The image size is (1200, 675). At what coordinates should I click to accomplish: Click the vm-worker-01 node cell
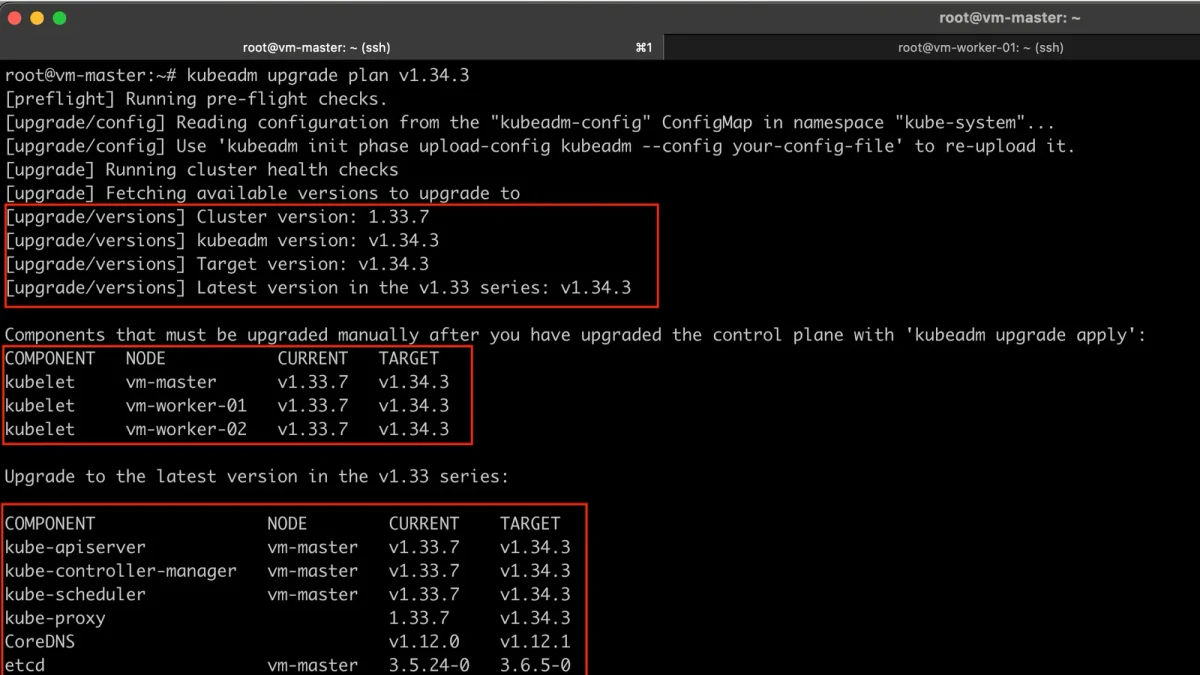pos(186,406)
